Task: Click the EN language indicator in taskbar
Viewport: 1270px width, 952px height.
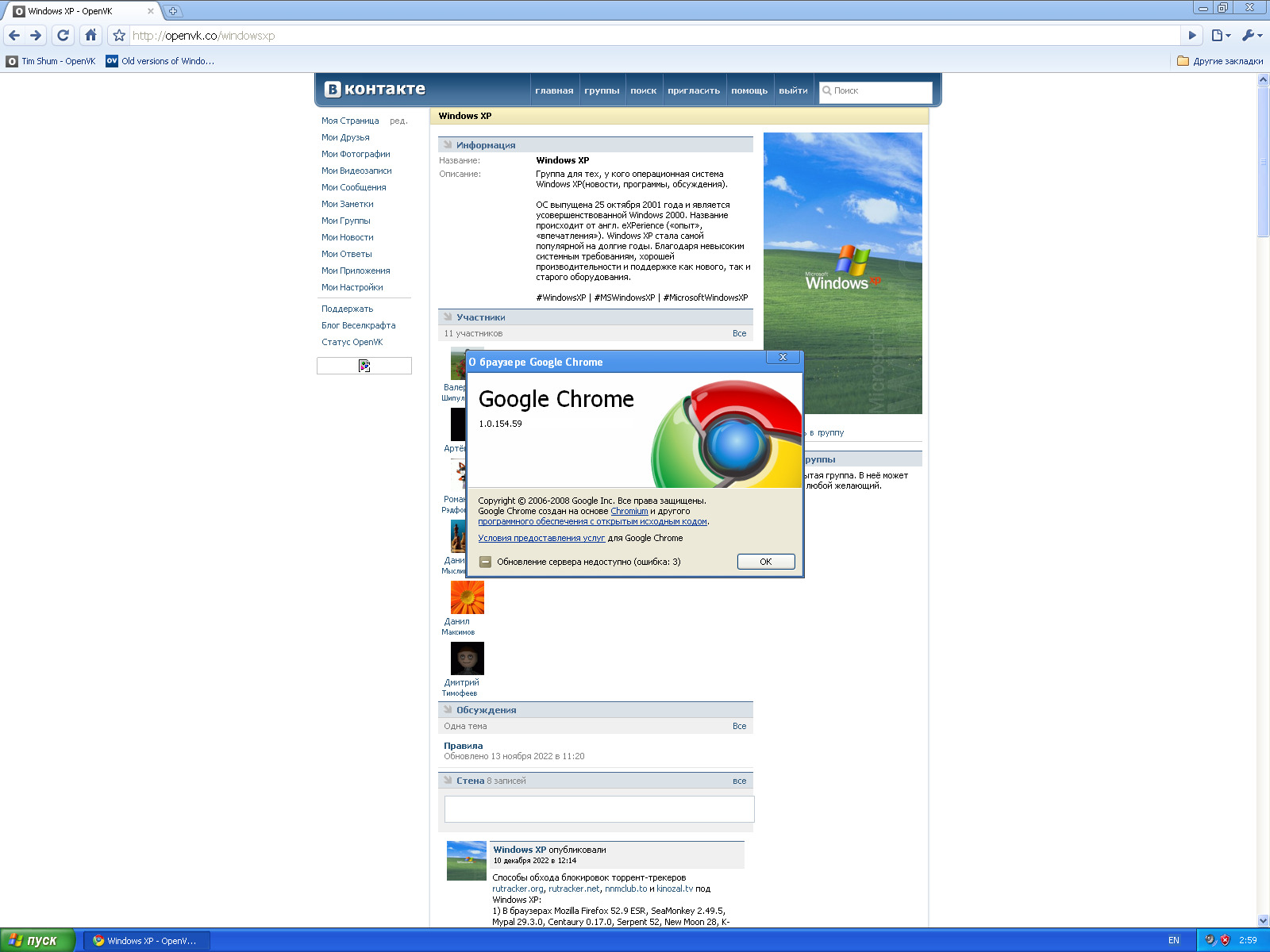Action: pyautogui.click(x=1173, y=940)
